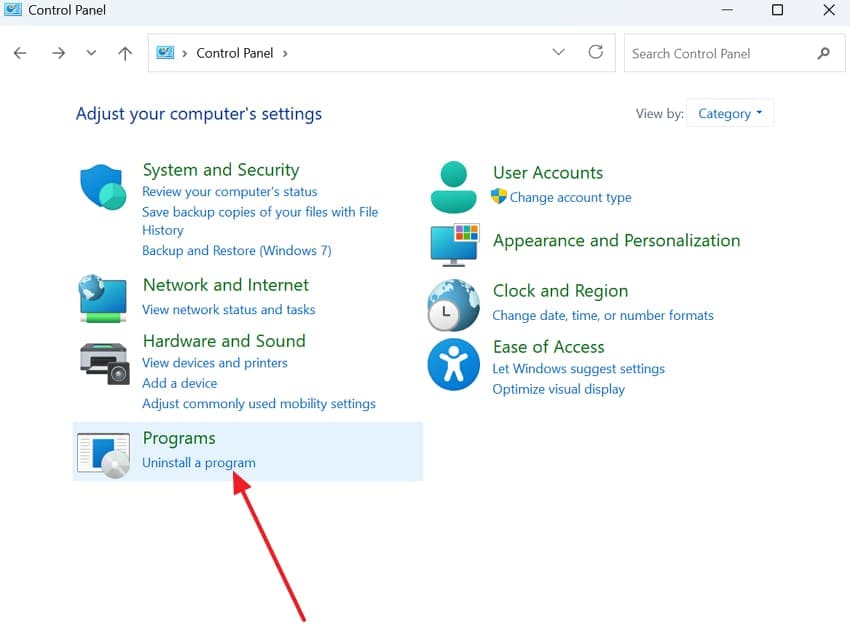
Task: Expand chevron before Control Panel breadcrumb
Action: coord(185,54)
